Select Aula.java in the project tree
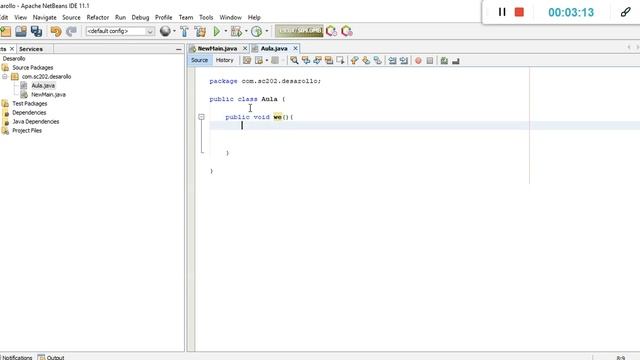The height and width of the screenshot is (360, 640). (x=43, y=86)
